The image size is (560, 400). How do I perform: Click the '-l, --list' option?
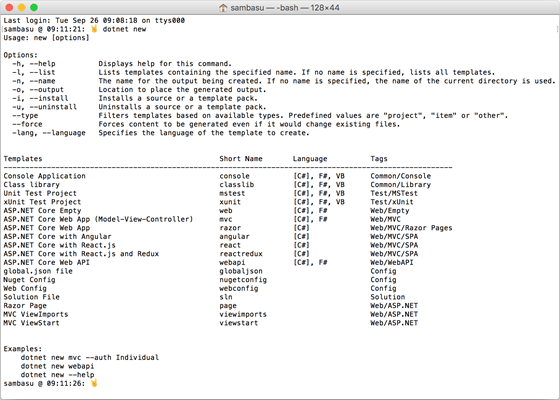[34, 72]
